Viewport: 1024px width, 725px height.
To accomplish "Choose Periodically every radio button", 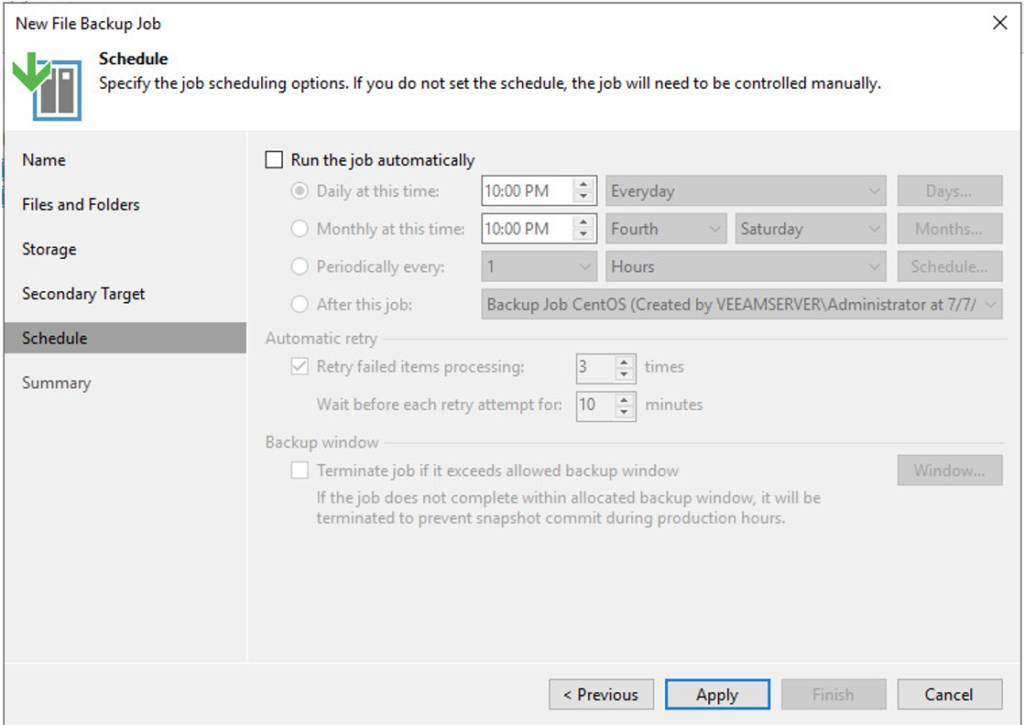I will point(300,266).
